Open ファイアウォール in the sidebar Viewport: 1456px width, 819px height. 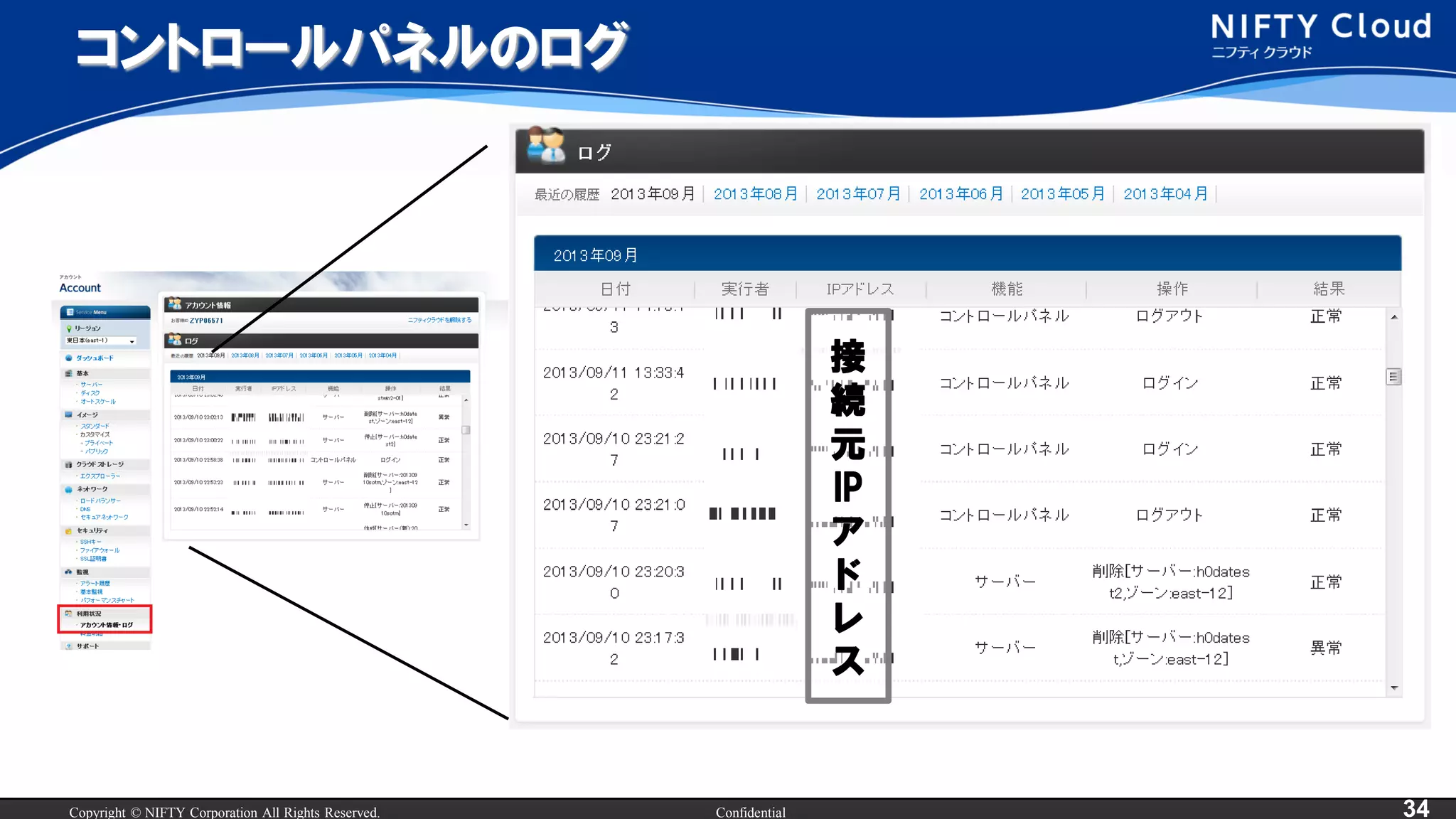point(100,550)
